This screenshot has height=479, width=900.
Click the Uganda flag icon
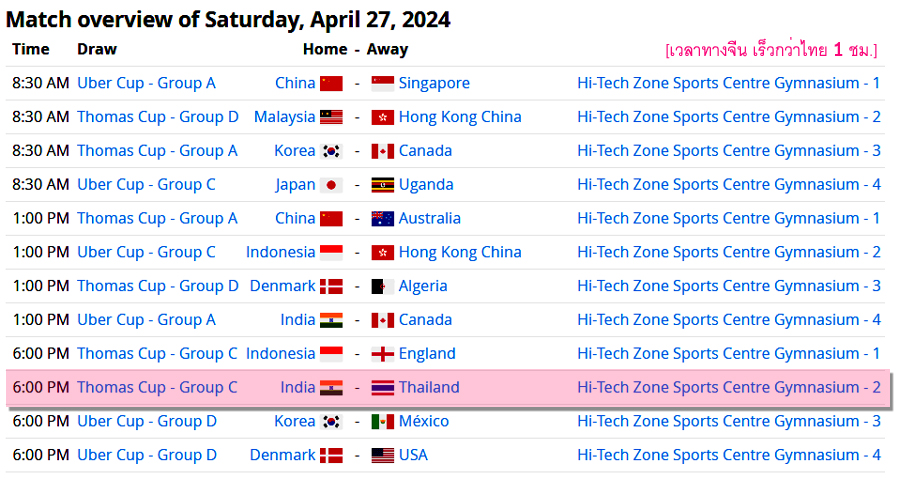382,185
